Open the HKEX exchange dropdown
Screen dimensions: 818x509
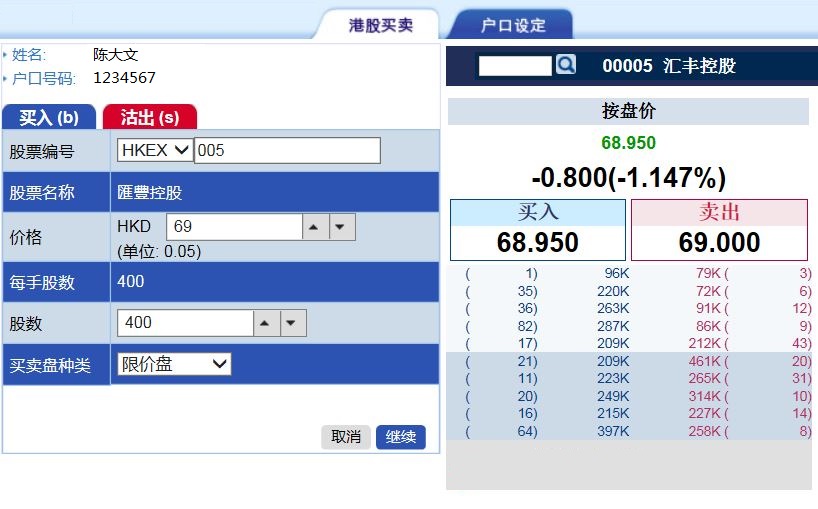point(155,150)
